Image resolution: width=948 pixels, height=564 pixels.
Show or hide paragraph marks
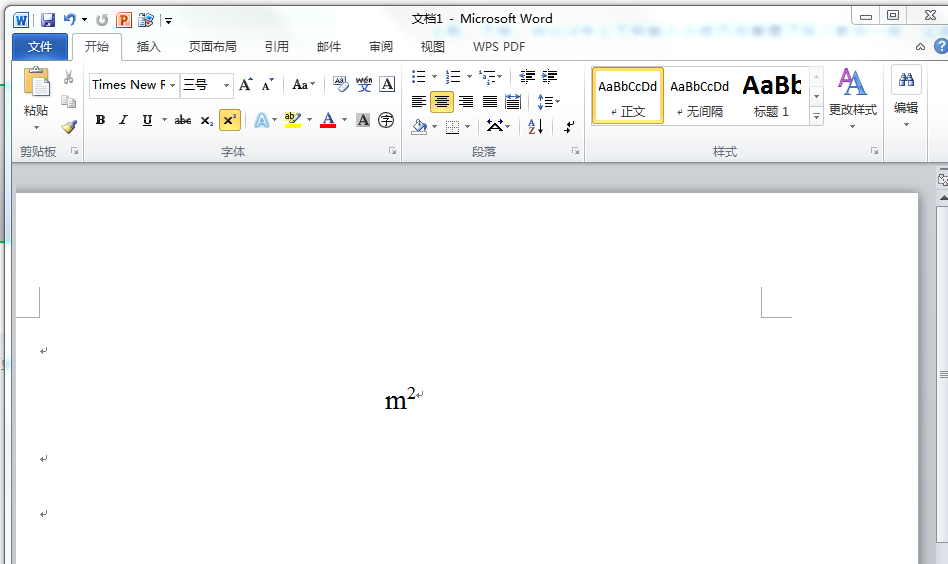(569, 126)
